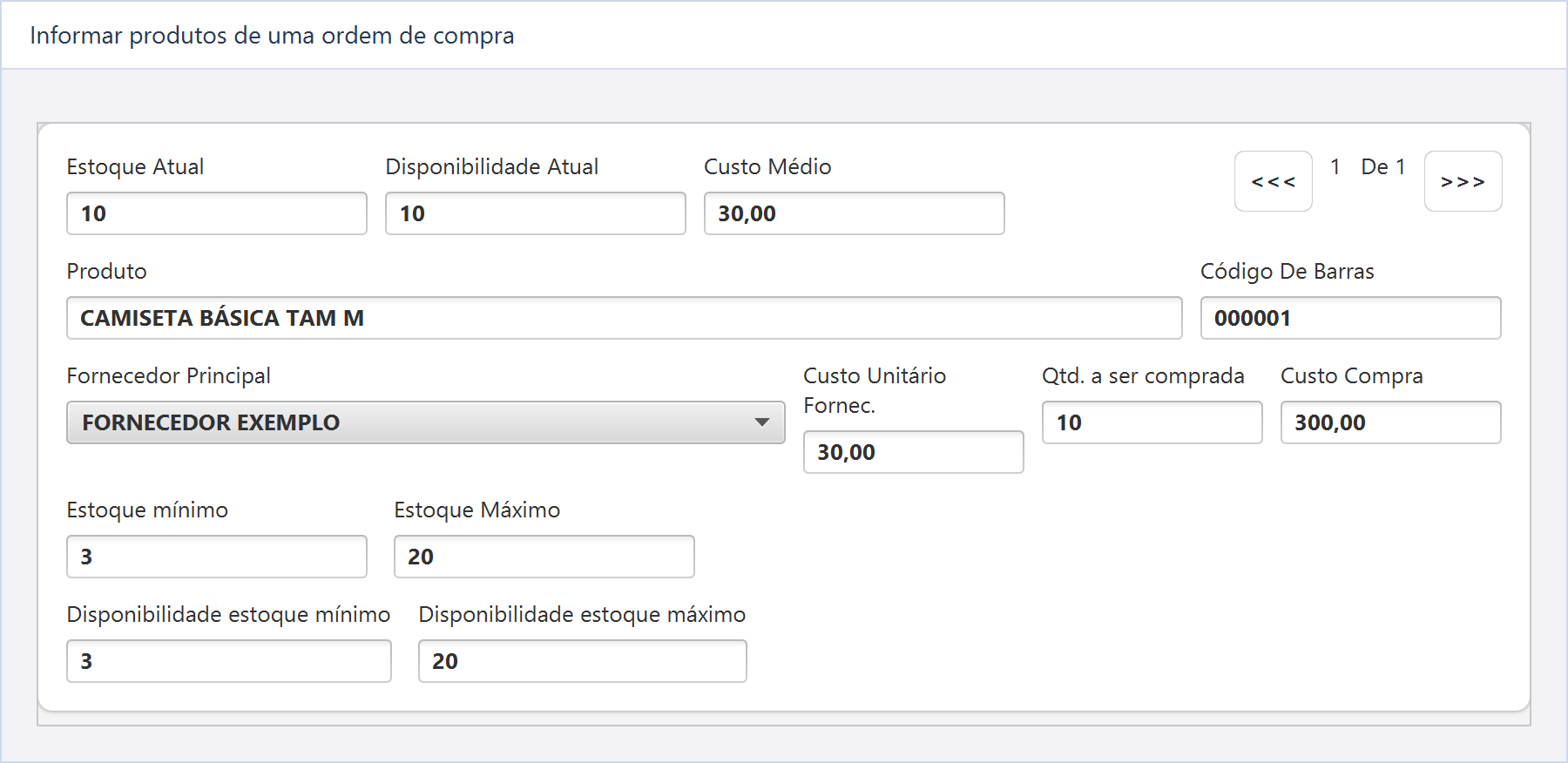
Task: Click the Qtd. a ser comprada field
Action: click(x=1152, y=422)
